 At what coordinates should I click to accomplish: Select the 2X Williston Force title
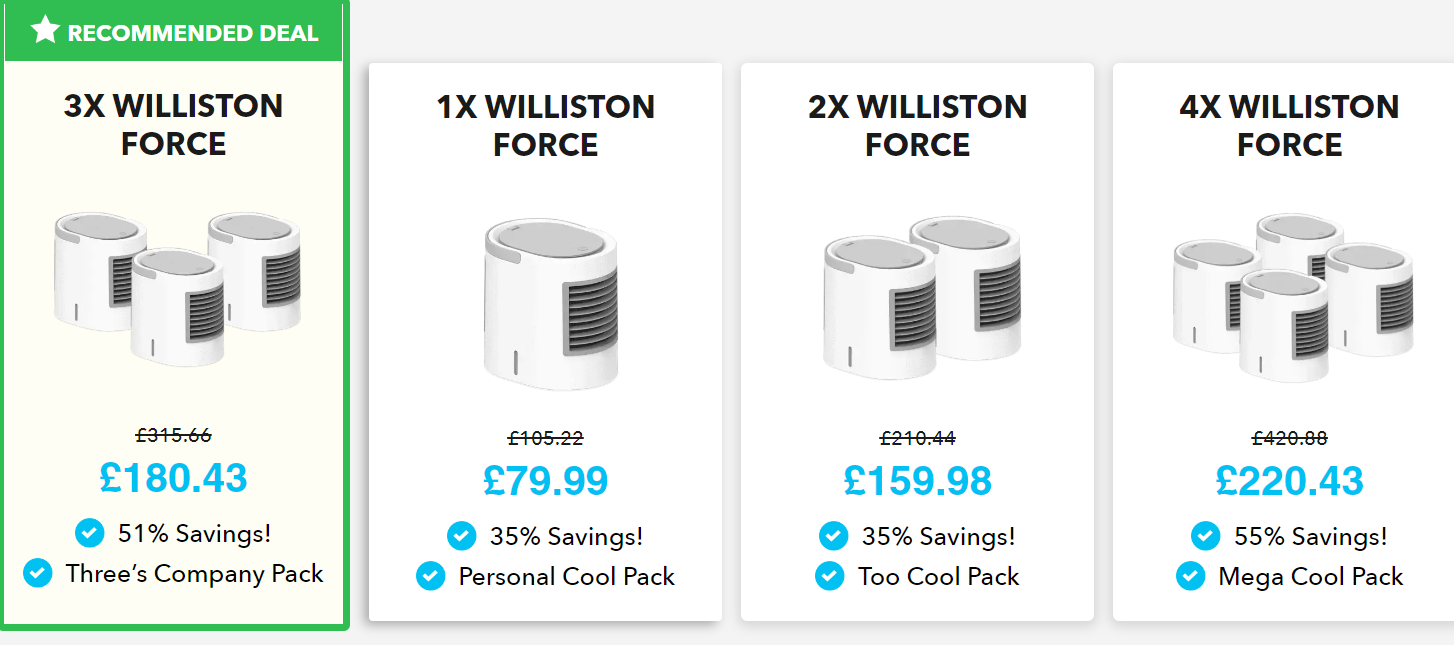(918, 126)
